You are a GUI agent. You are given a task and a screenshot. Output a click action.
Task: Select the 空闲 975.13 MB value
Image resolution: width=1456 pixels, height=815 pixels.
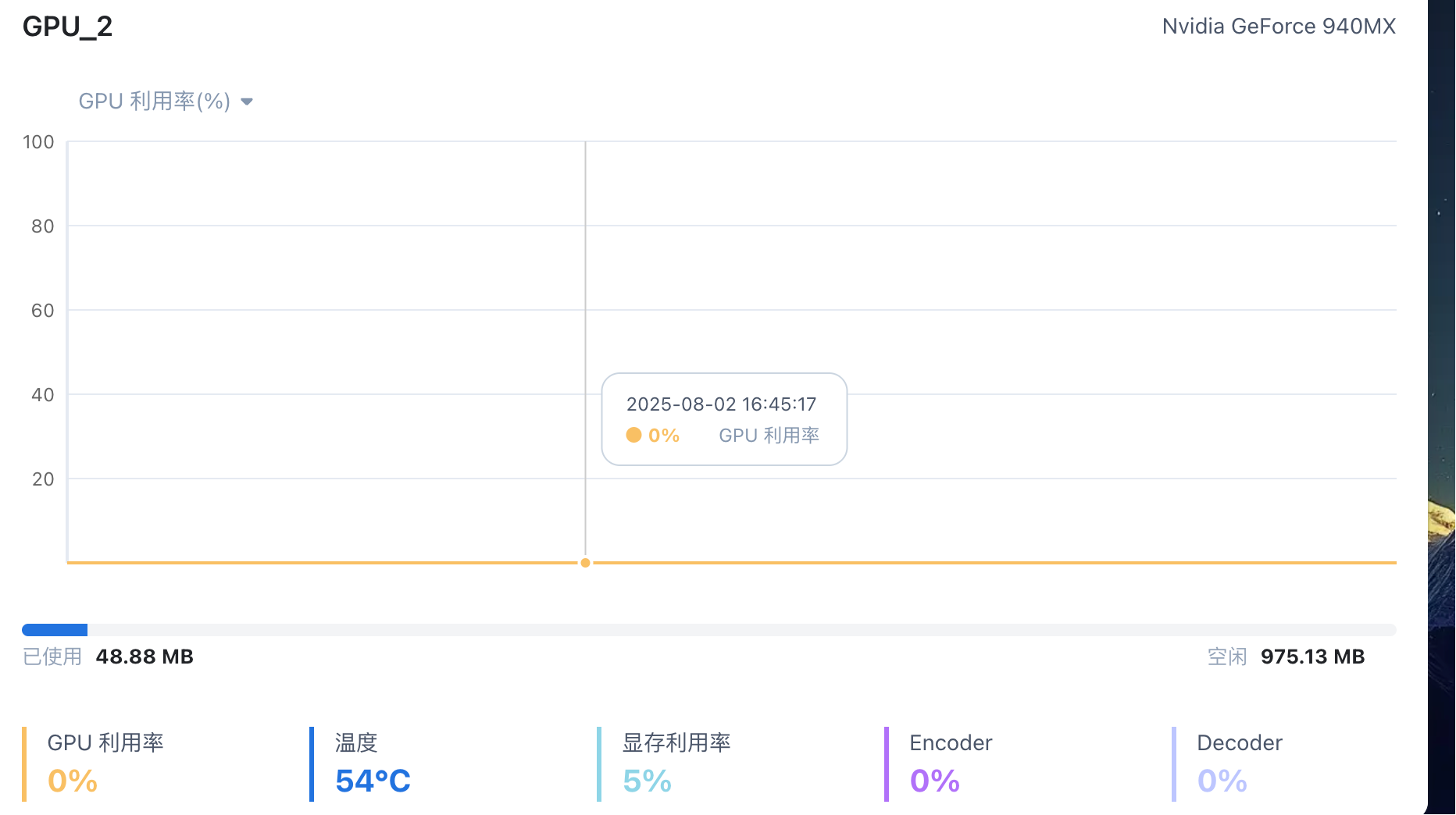tap(1312, 657)
